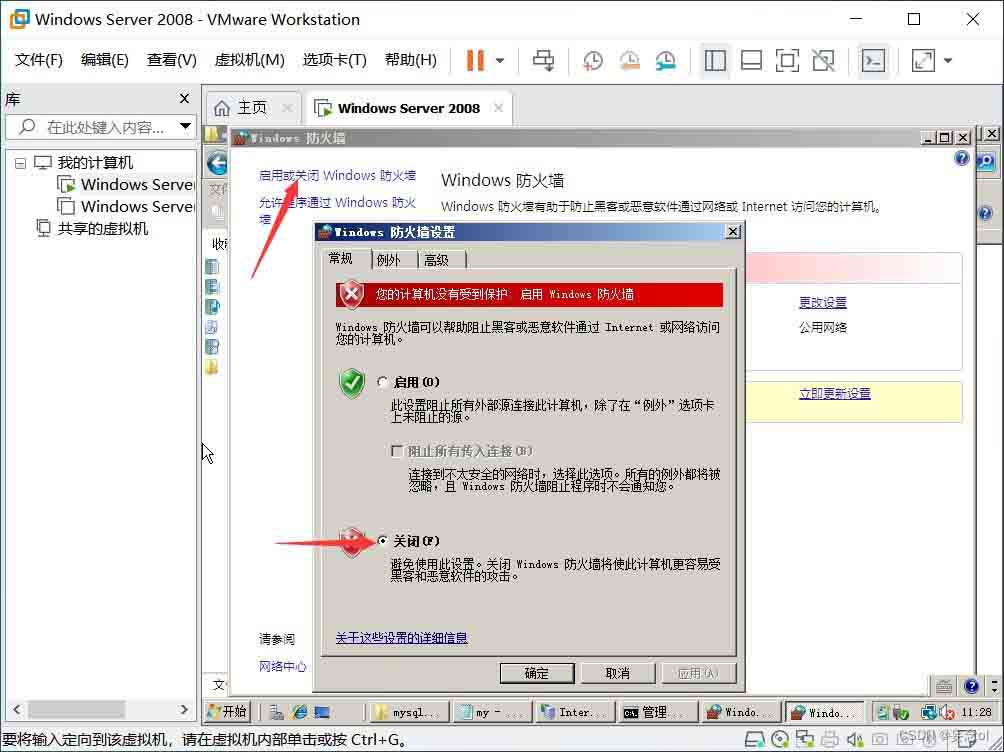This screenshot has width=1004, height=752.
Task: Switch to the Windows Server 2008 tab
Action: click(409, 108)
